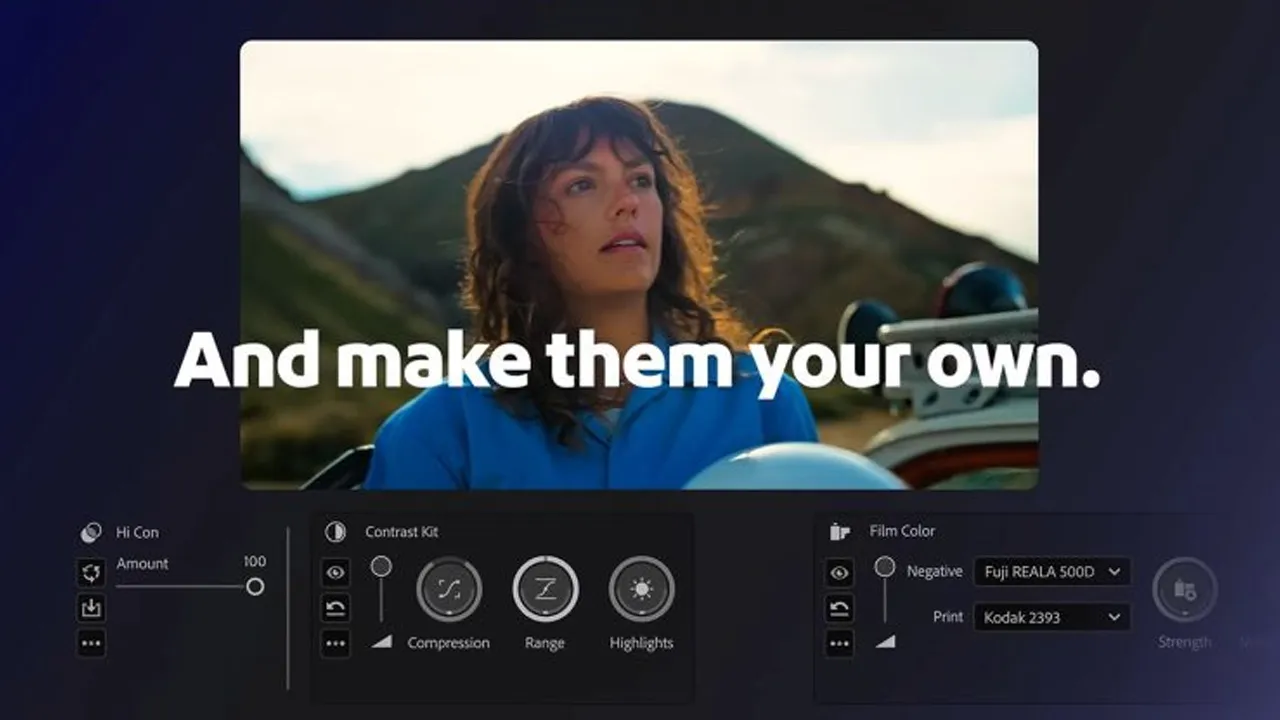This screenshot has width=1280, height=720.
Task: Reset the Film Color with undo icon
Action: click(840, 607)
